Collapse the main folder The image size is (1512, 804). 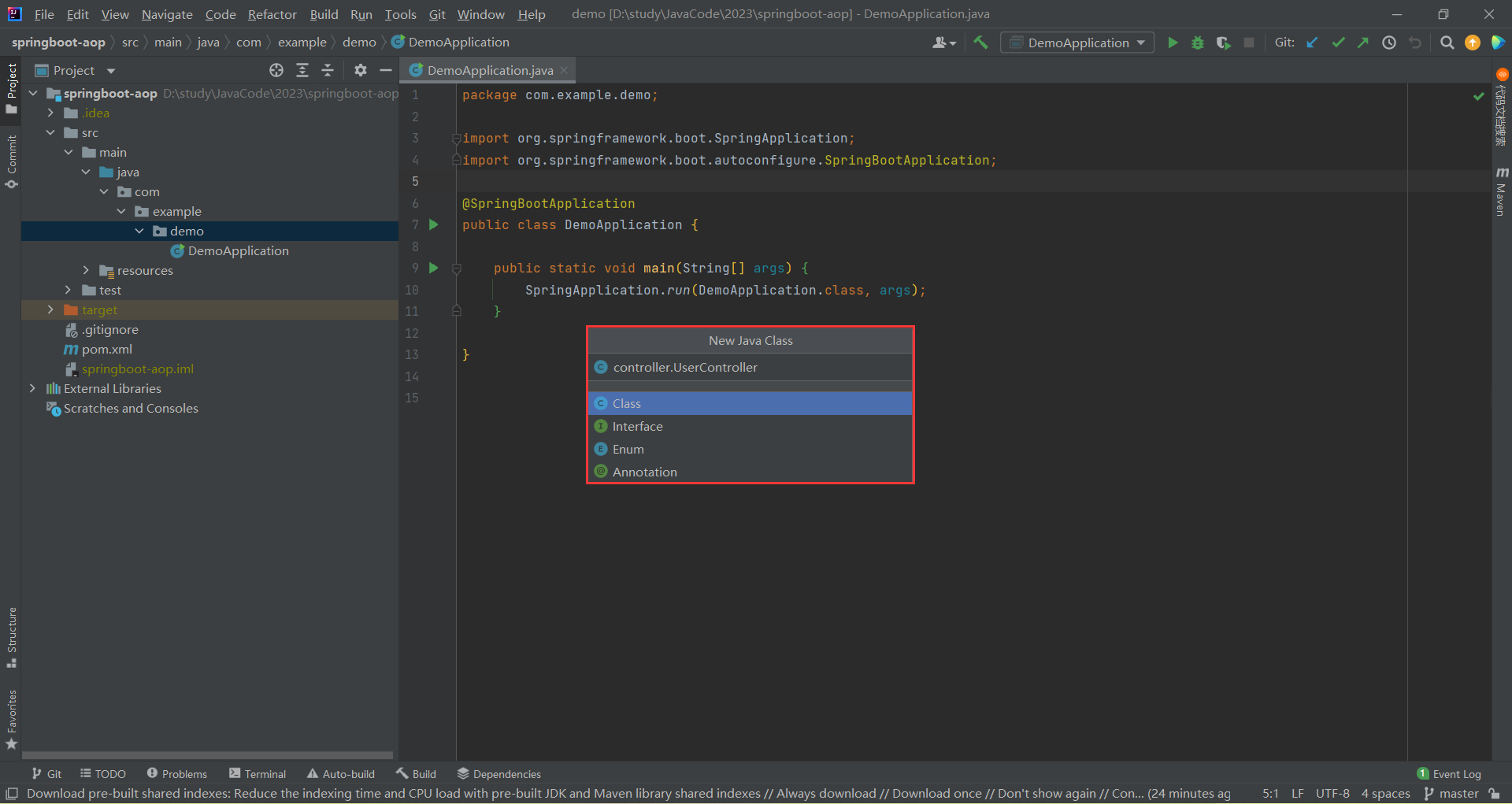pos(69,152)
